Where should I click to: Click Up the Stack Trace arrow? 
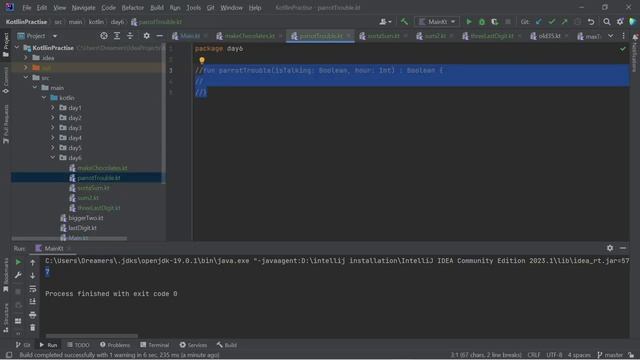[33, 262]
